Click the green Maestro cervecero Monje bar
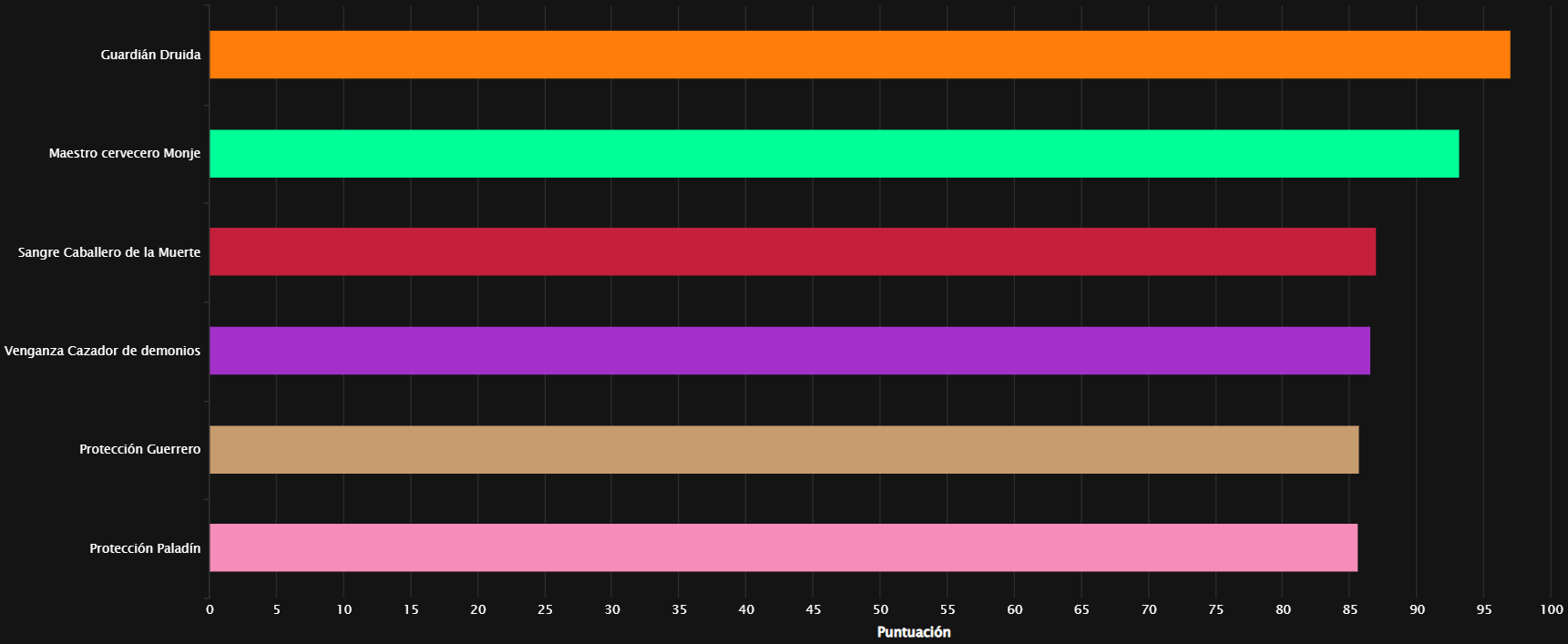 [x=834, y=153]
